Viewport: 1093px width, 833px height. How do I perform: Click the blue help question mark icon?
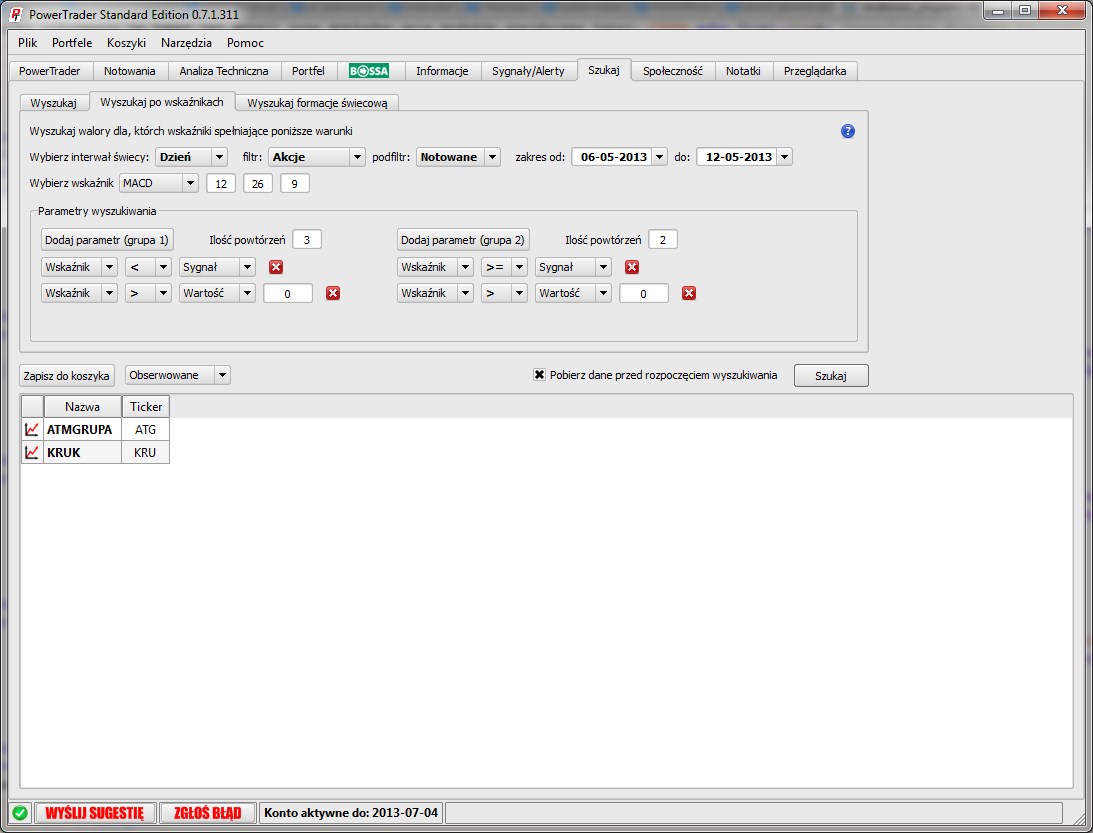pos(848,131)
